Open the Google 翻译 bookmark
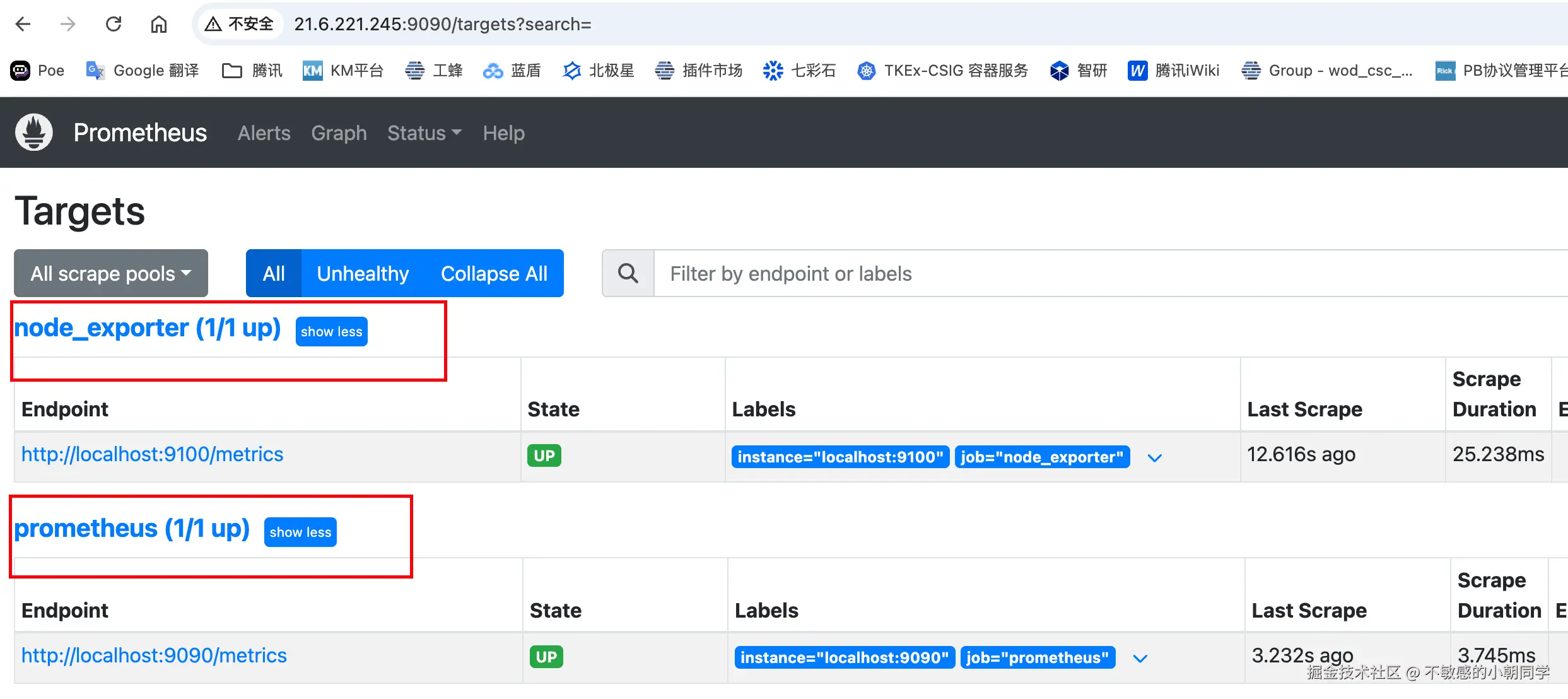This screenshot has height=699, width=1568. (x=143, y=70)
